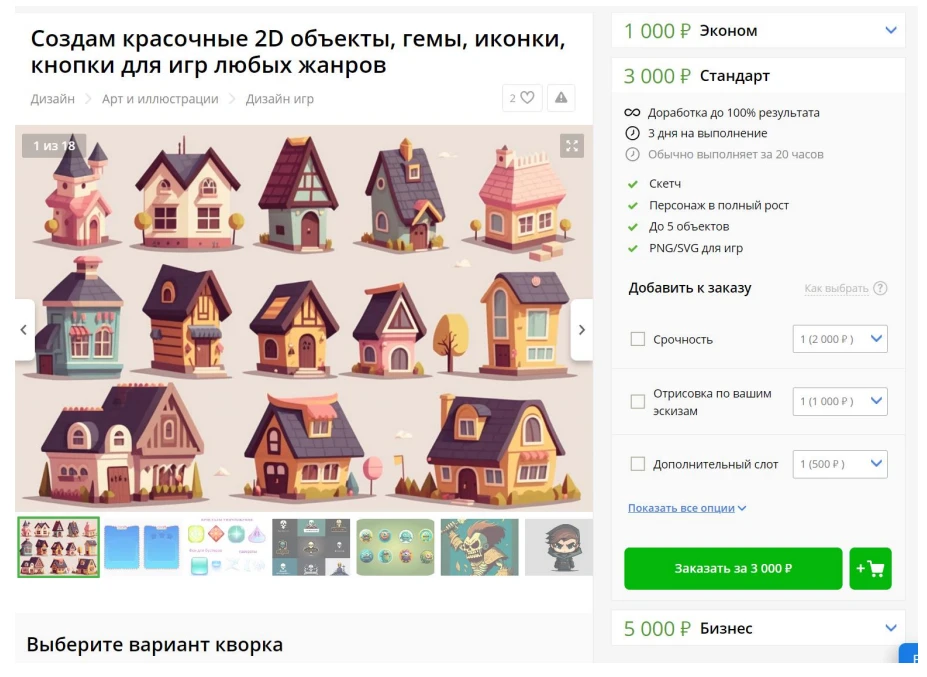This screenshot has height=677, width=927.
Task: Open the Дополнительный слот quantity dropdown
Action: tap(840, 464)
